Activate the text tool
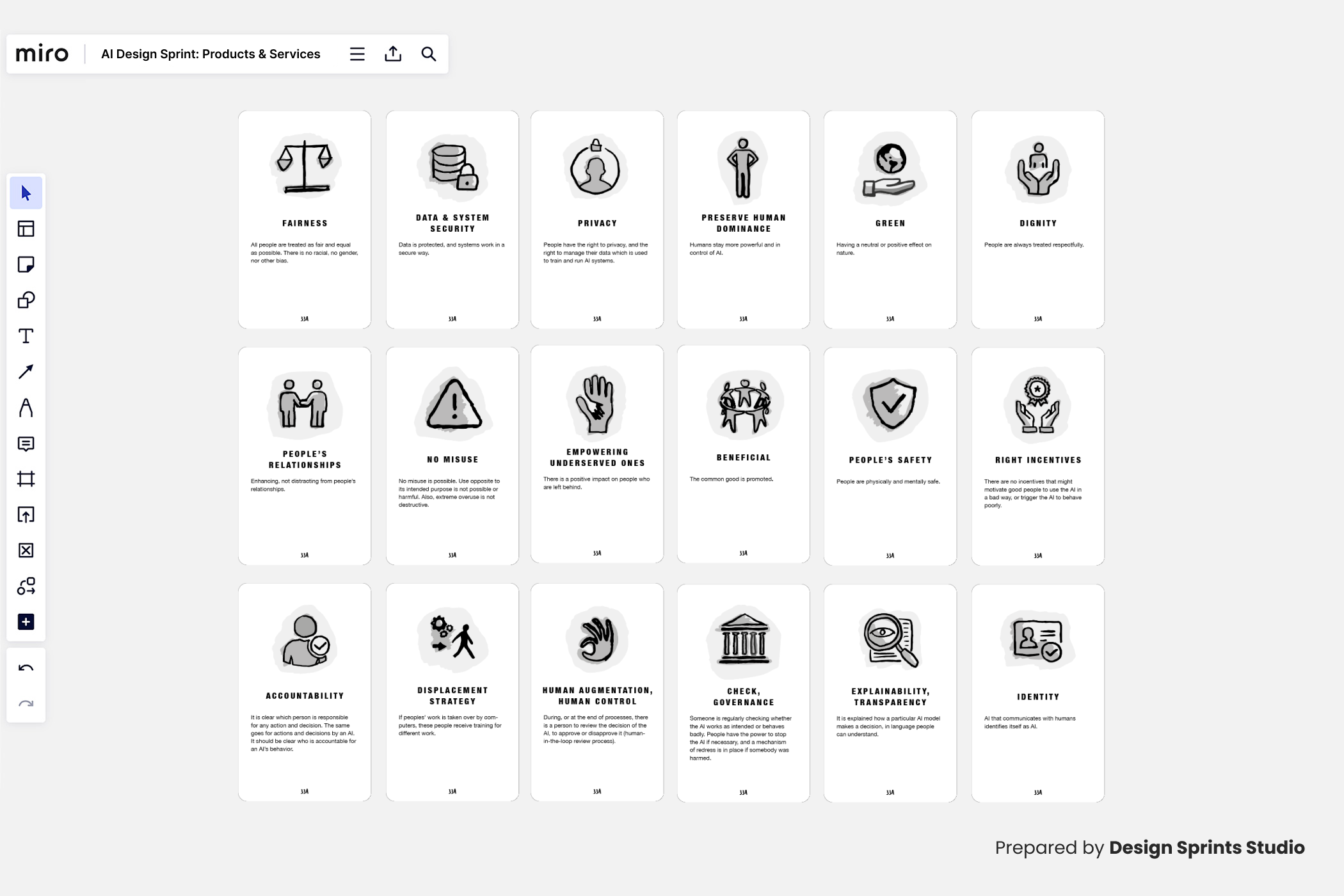1344x896 pixels. [26, 336]
